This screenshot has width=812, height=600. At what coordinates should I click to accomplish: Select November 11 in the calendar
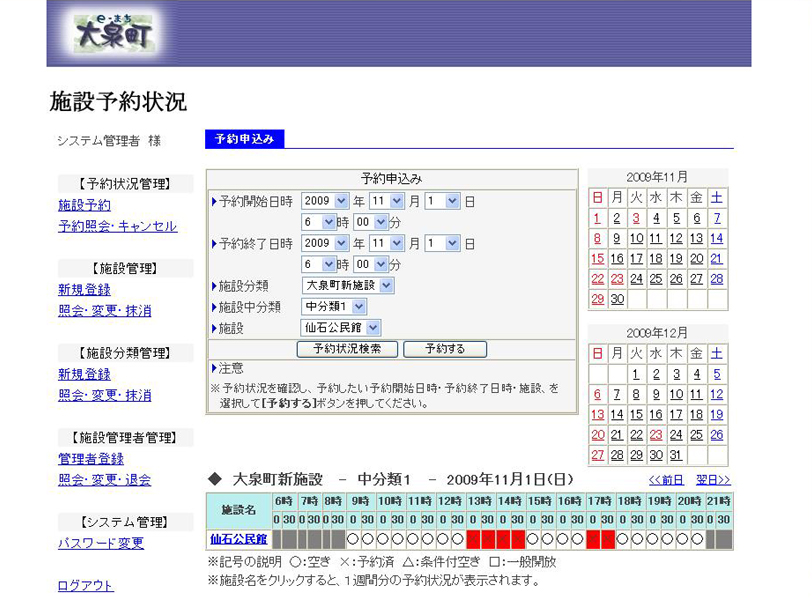(x=656, y=238)
